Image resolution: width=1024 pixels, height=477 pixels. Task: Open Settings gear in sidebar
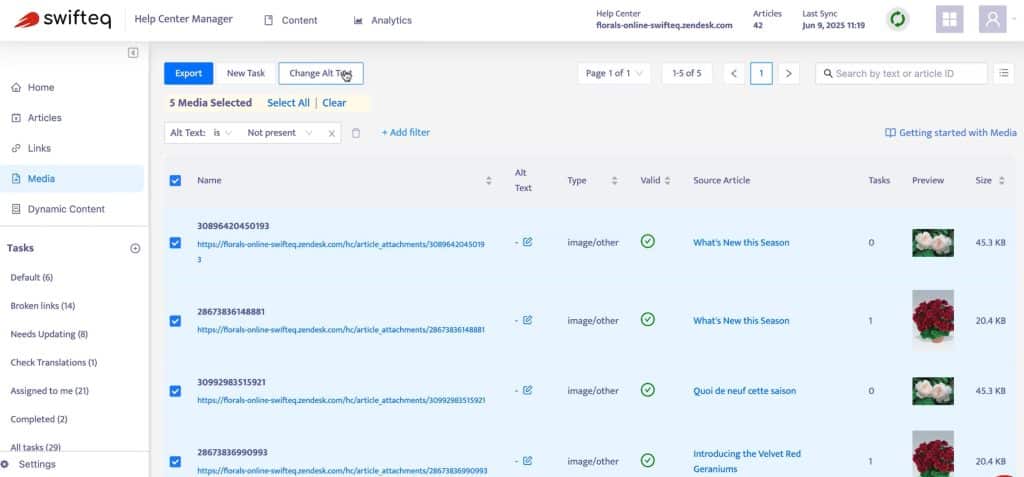5,465
